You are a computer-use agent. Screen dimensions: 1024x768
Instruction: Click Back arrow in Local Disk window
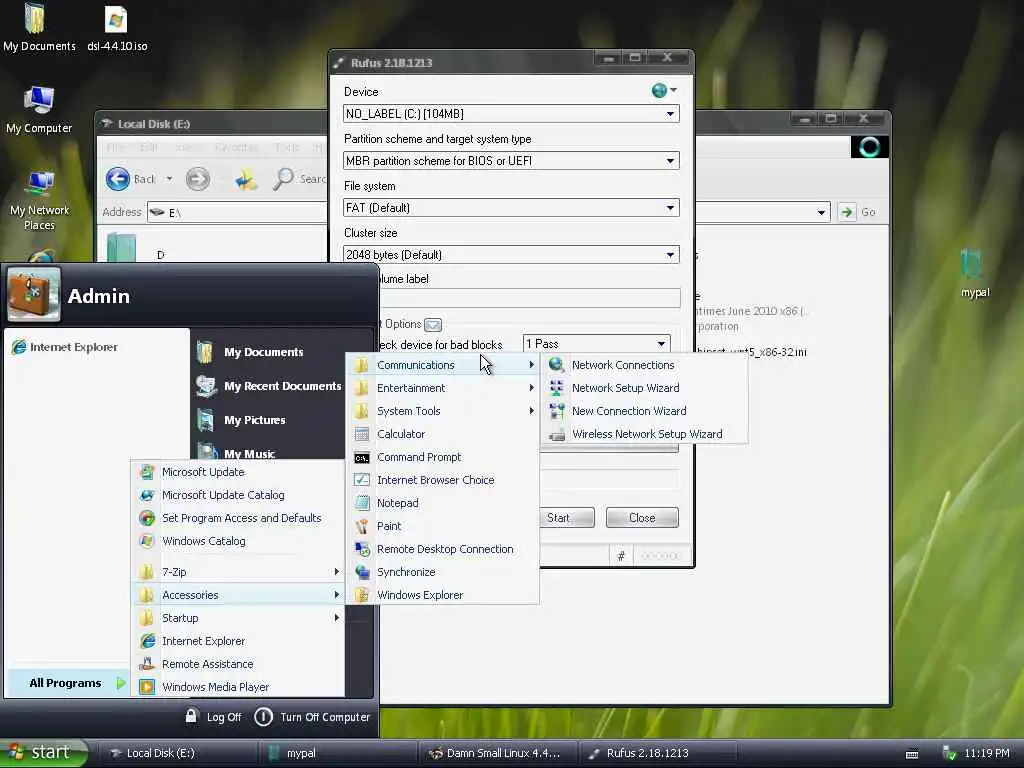pos(118,179)
